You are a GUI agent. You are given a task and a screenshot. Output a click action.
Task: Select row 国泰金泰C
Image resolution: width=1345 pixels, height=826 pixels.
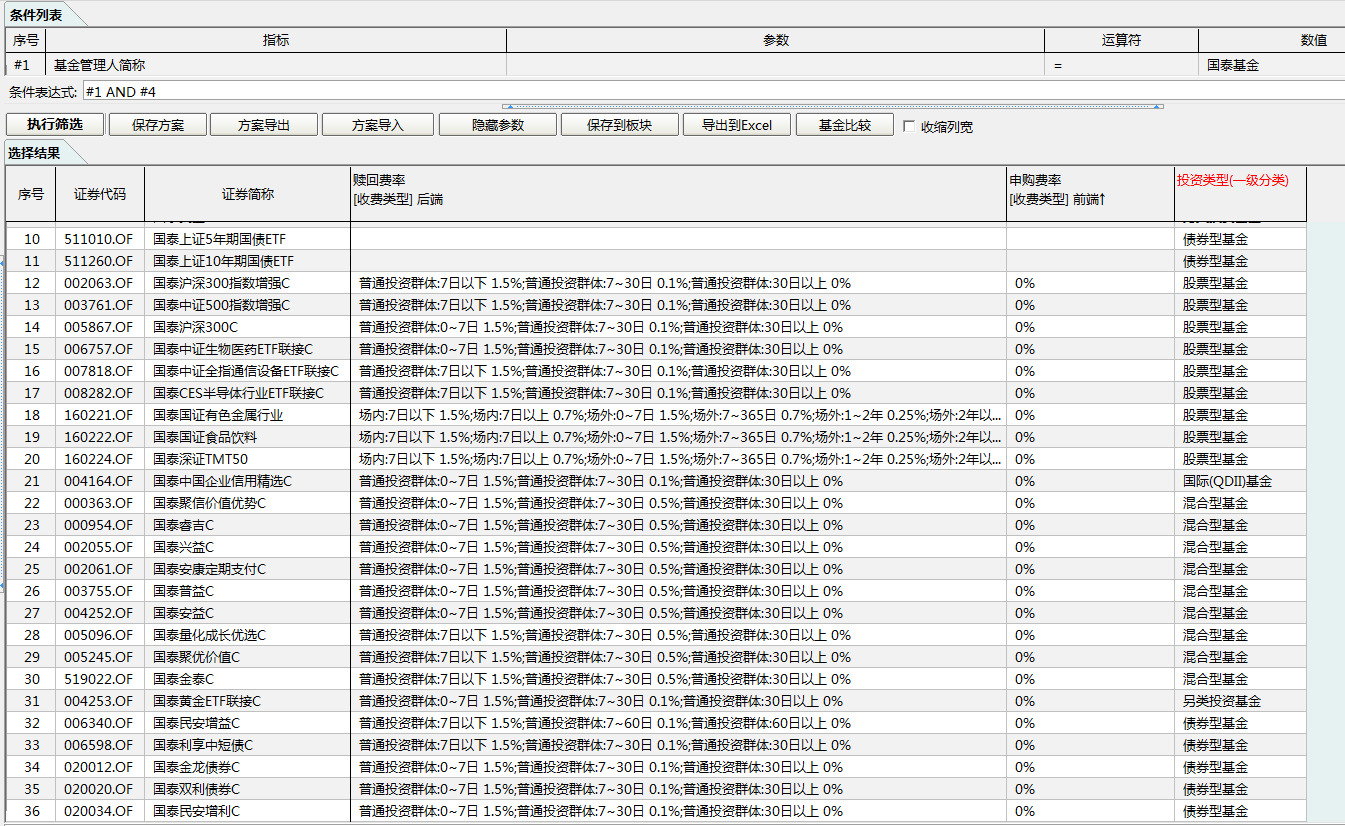pyautogui.click(x=656, y=679)
